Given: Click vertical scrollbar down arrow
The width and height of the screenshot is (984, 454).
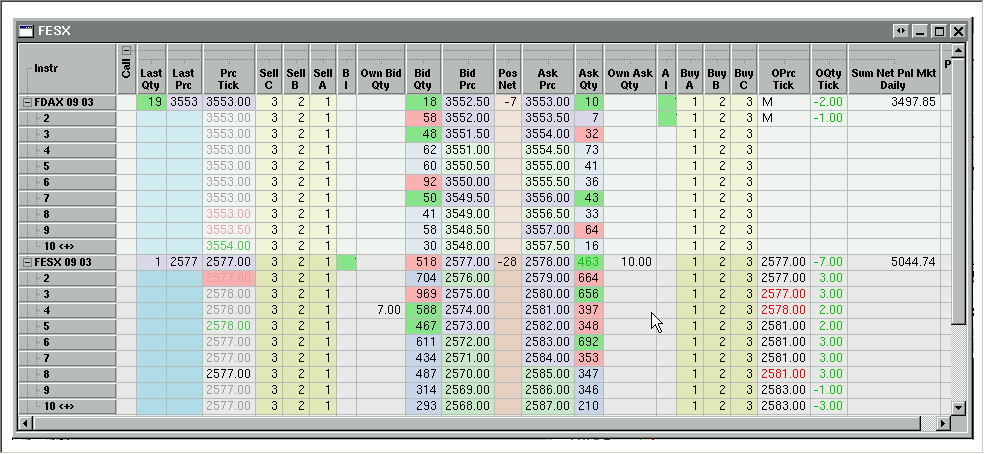Looking at the screenshot, I should tap(959, 407).
